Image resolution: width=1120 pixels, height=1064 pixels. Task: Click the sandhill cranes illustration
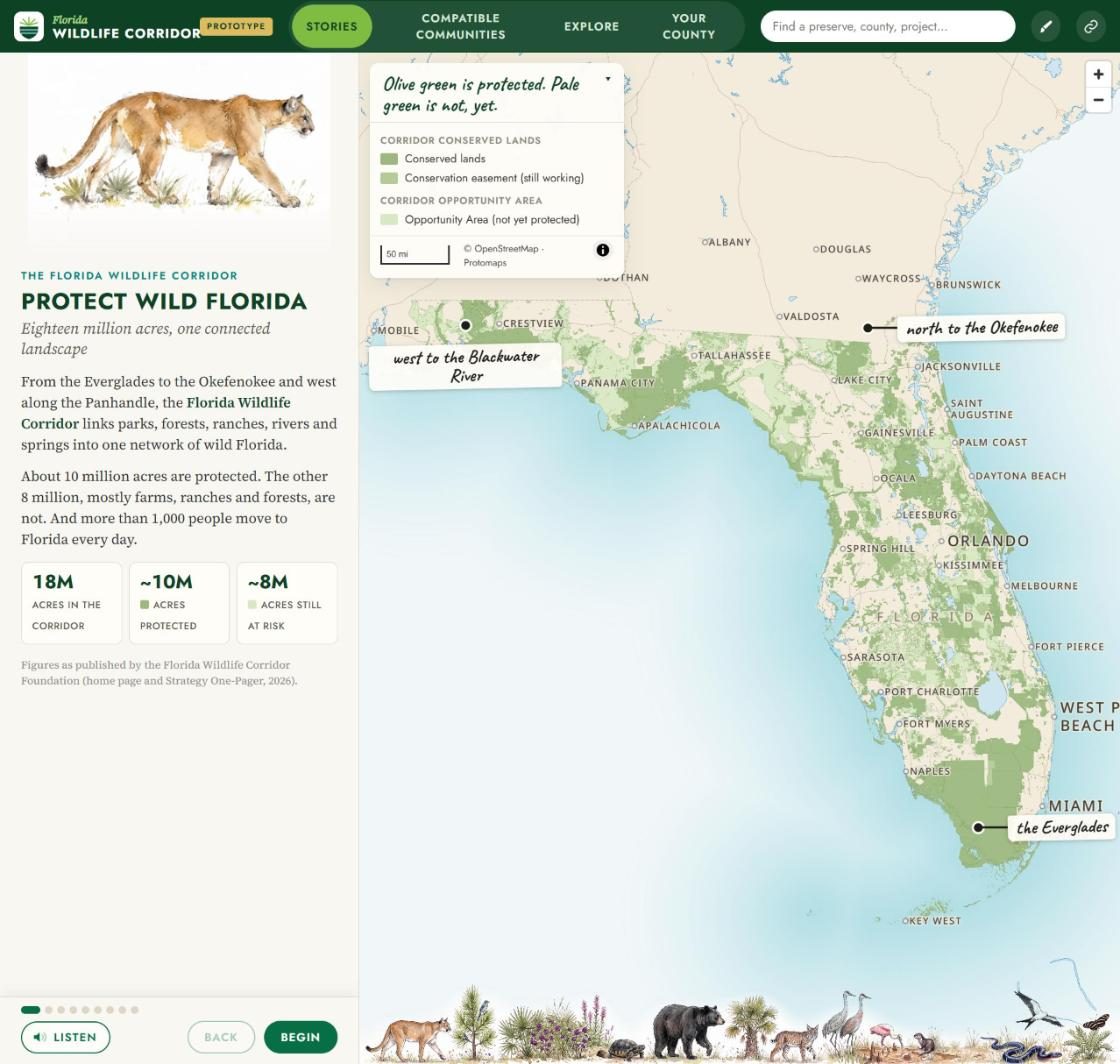coord(847,1018)
